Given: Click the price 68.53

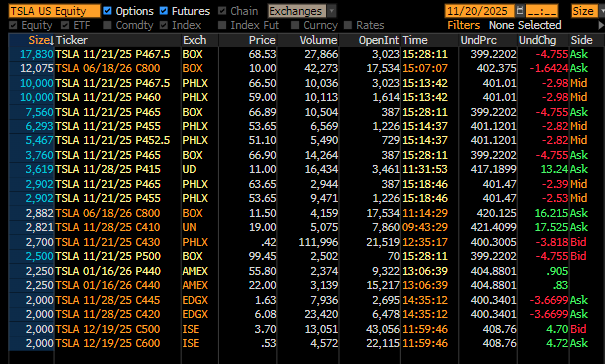Looking at the screenshot, I should click(262, 54).
